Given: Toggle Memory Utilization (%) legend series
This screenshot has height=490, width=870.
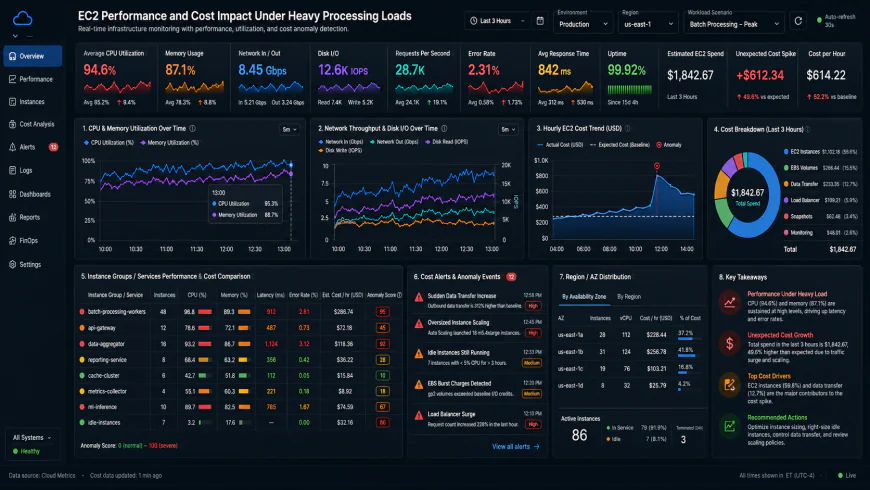Looking at the screenshot, I should 170,143.
